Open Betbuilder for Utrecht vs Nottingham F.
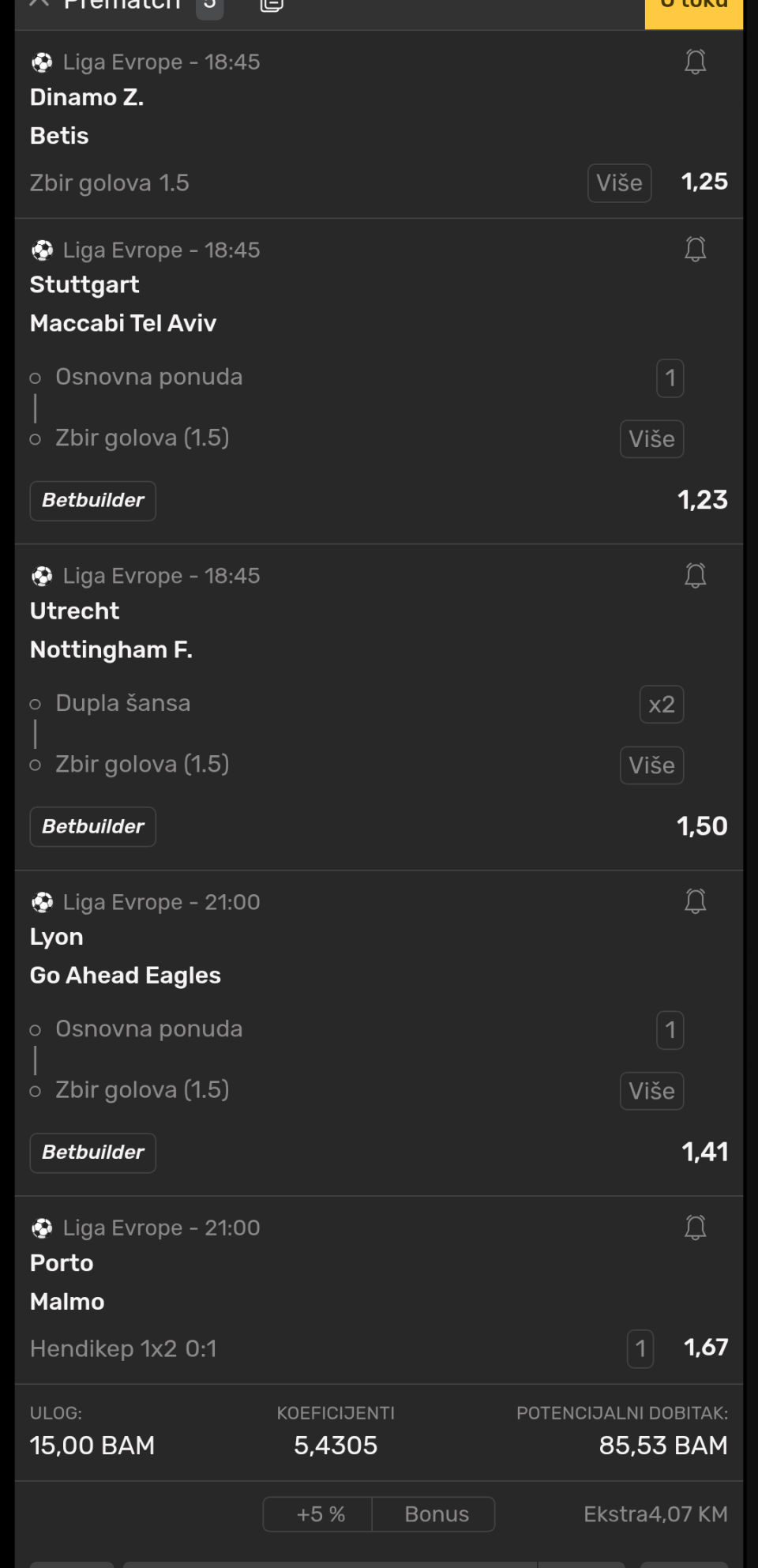Viewport: 758px width, 1568px height. pos(93,827)
